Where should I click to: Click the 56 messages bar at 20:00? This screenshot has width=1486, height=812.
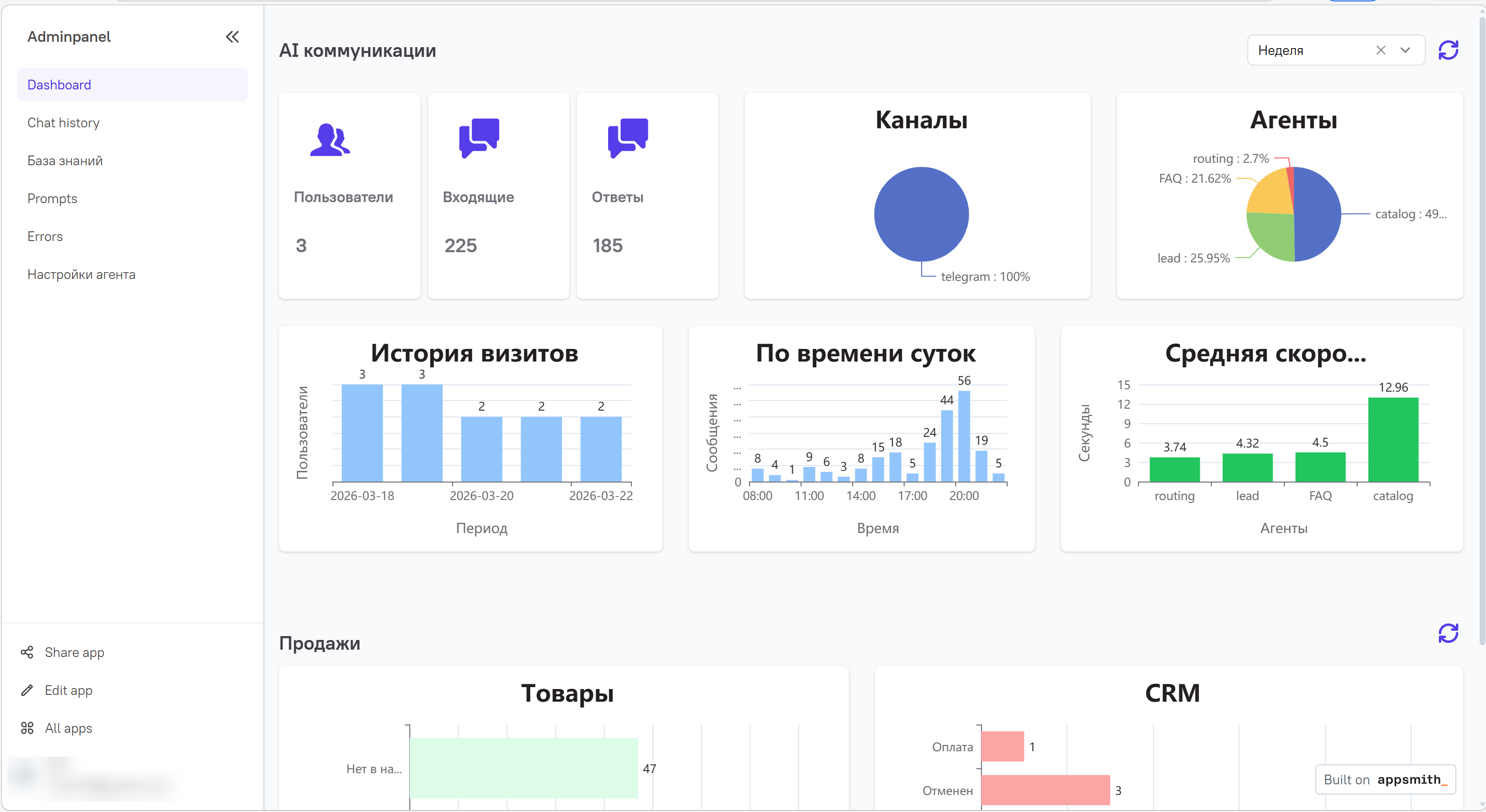click(x=963, y=436)
